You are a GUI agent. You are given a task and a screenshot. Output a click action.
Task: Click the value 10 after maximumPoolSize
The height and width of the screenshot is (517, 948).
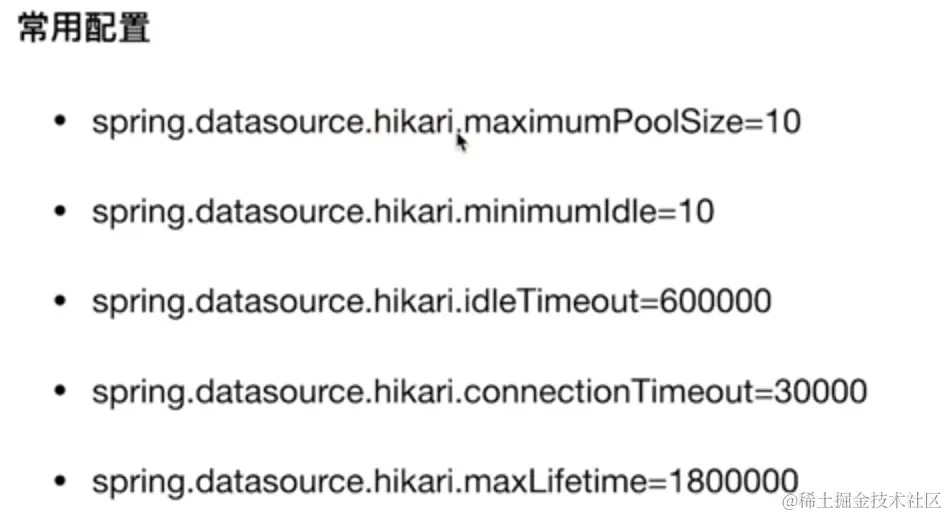point(782,122)
